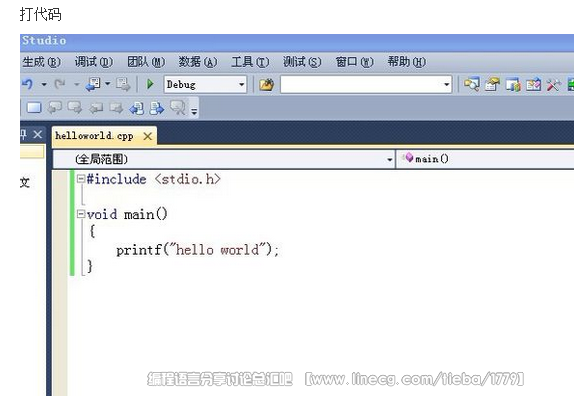Open the Navigate Backward dropdown arrow

108,84
